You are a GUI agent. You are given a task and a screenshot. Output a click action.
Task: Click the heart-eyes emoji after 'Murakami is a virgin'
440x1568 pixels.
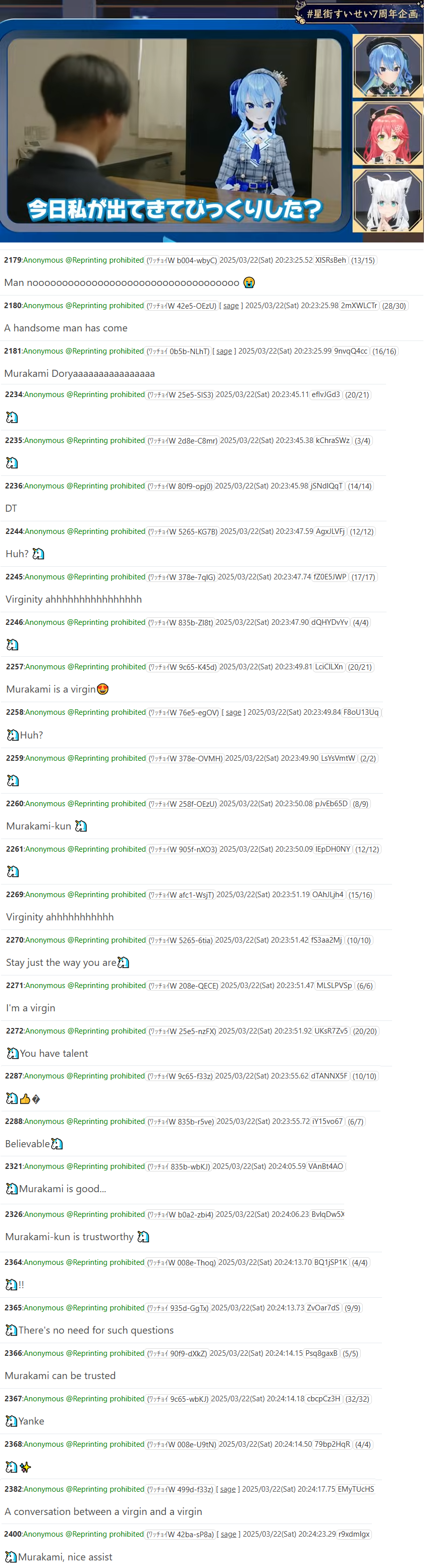[x=103, y=689]
